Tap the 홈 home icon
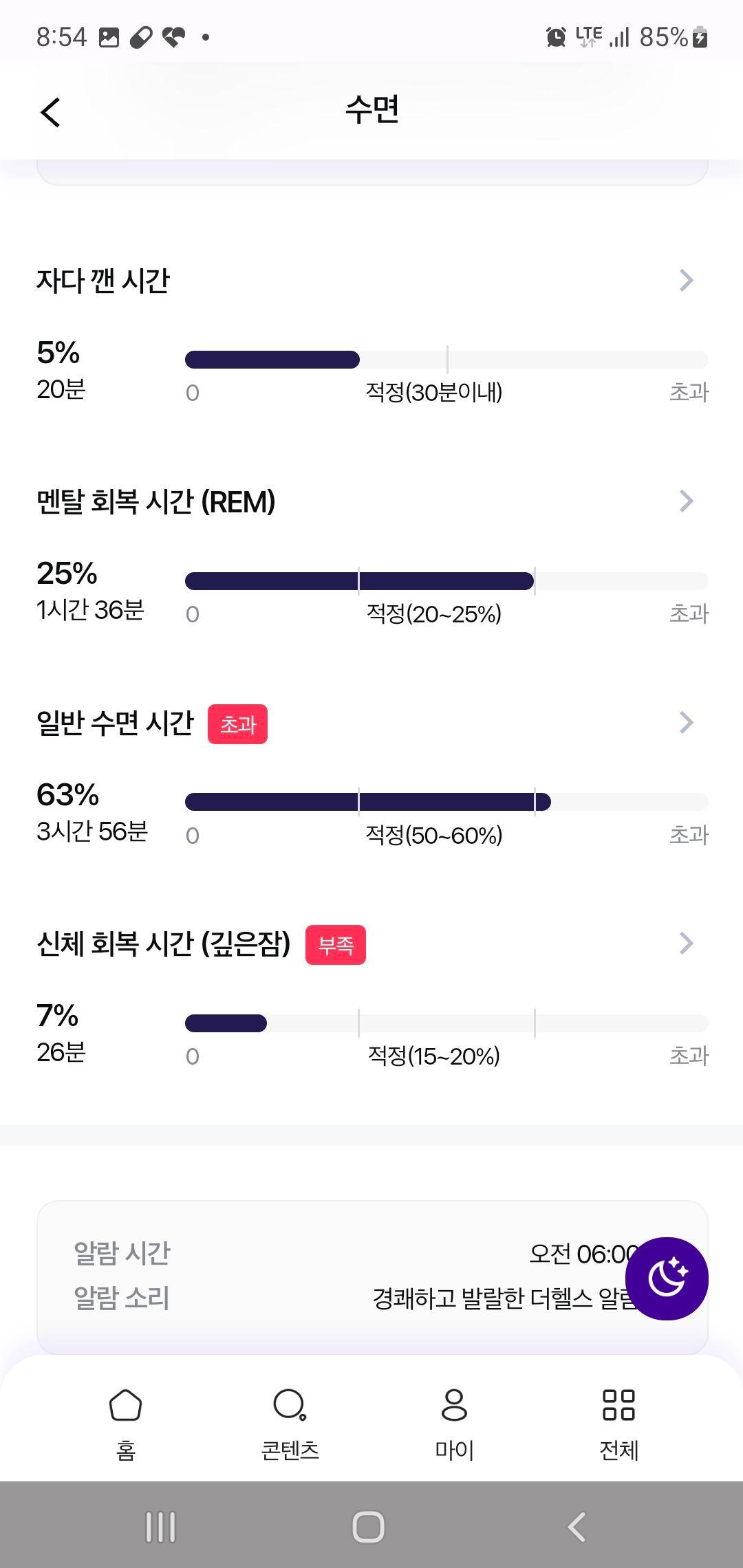The image size is (743, 1568). point(125,1404)
